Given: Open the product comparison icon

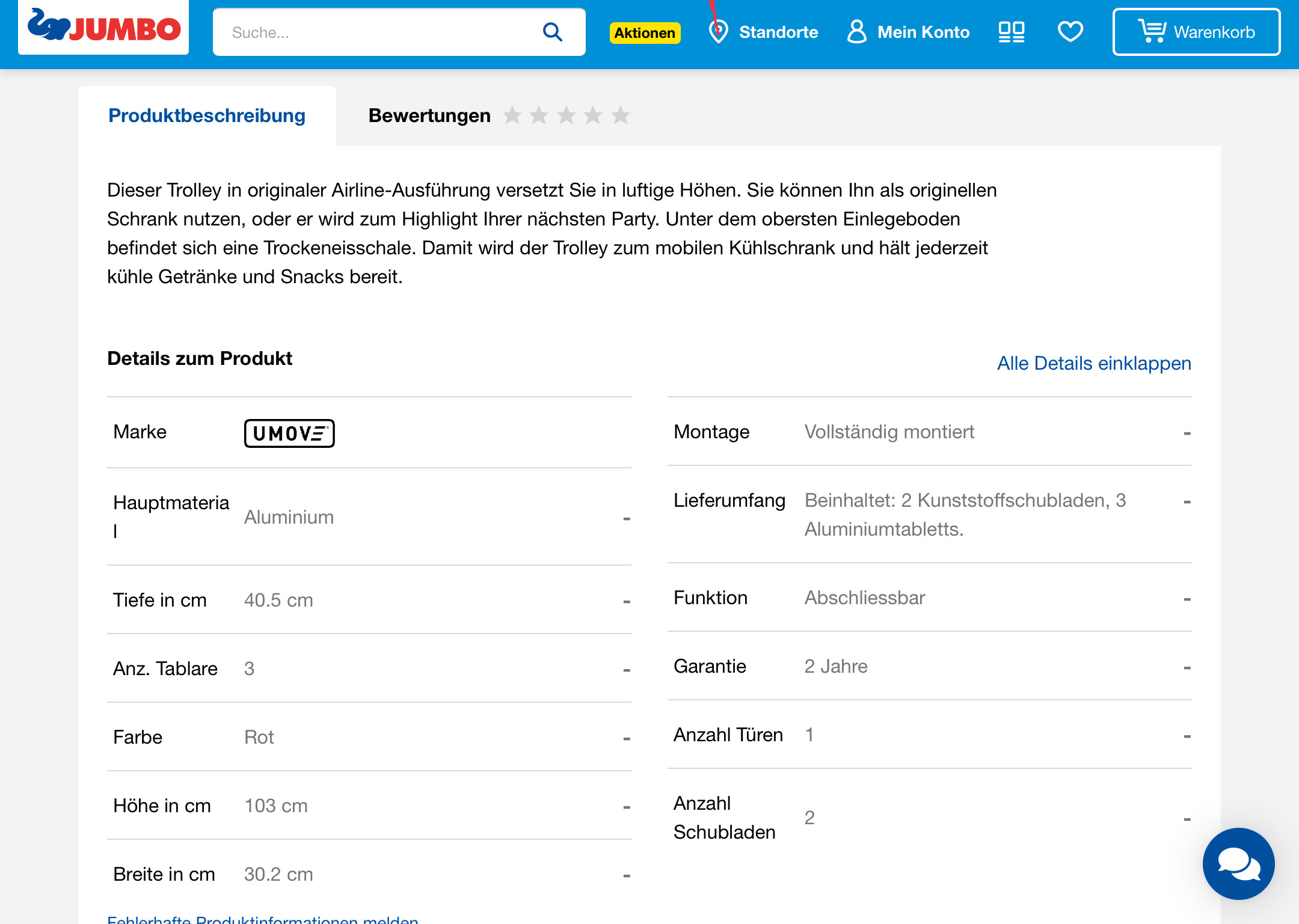Looking at the screenshot, I should tap(1012, 32).
